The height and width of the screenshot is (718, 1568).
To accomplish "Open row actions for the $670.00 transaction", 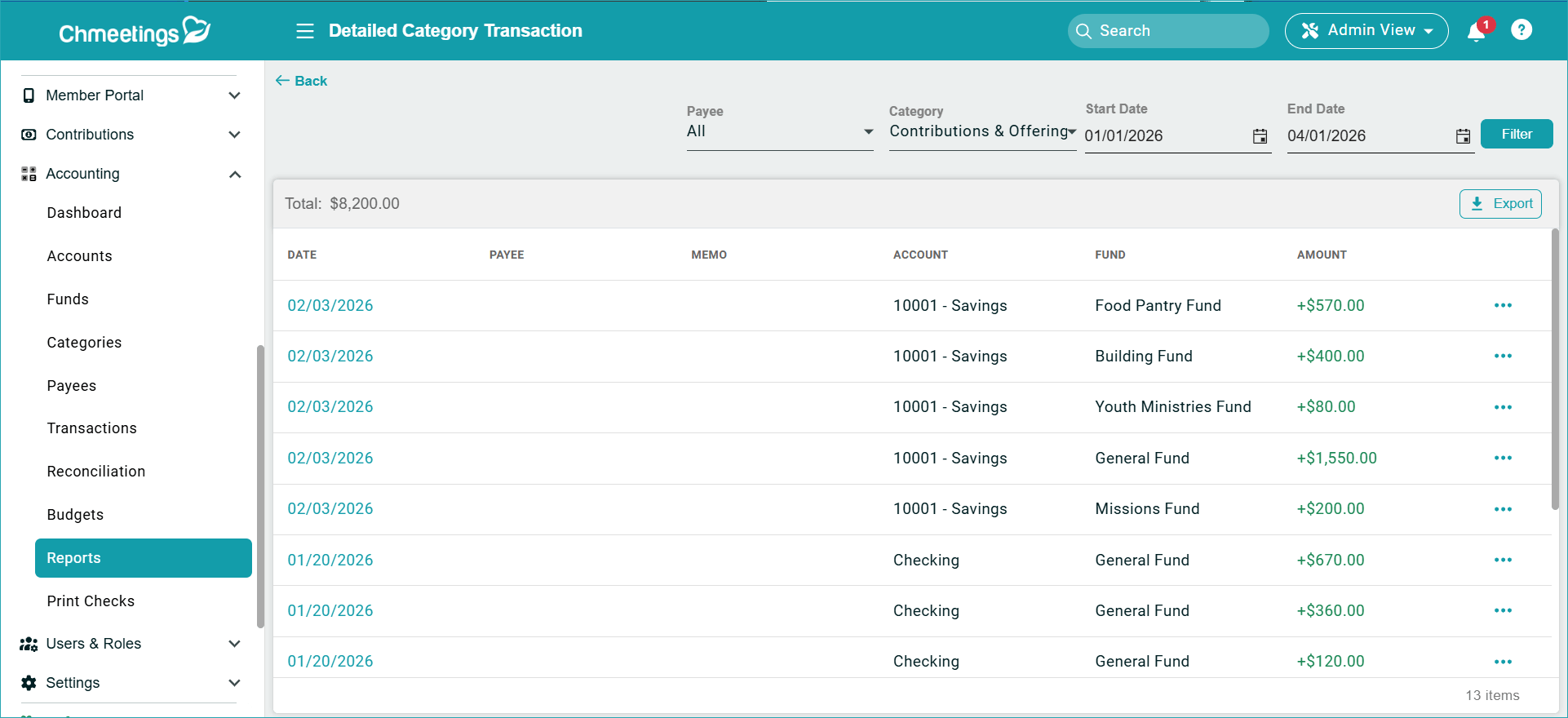I will click(1503, 560).
